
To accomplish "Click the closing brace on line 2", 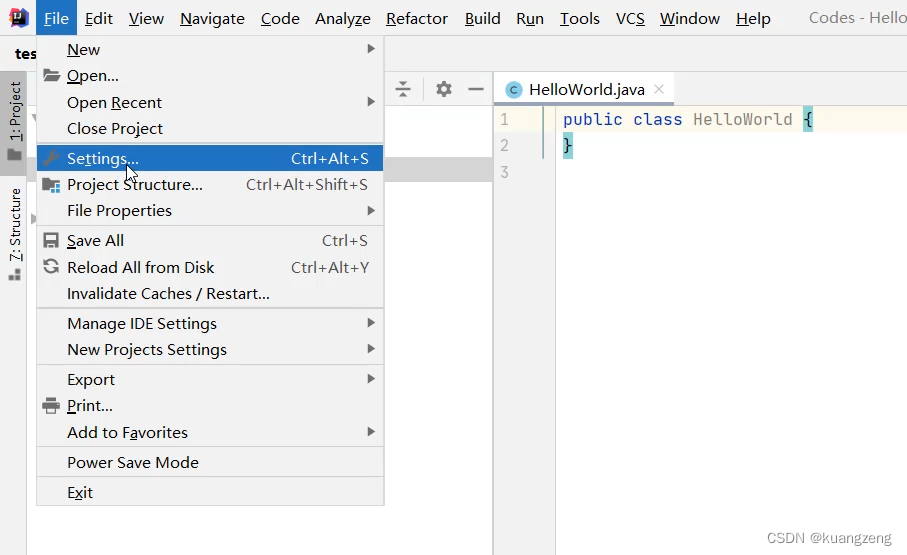I will pos(567,145).
